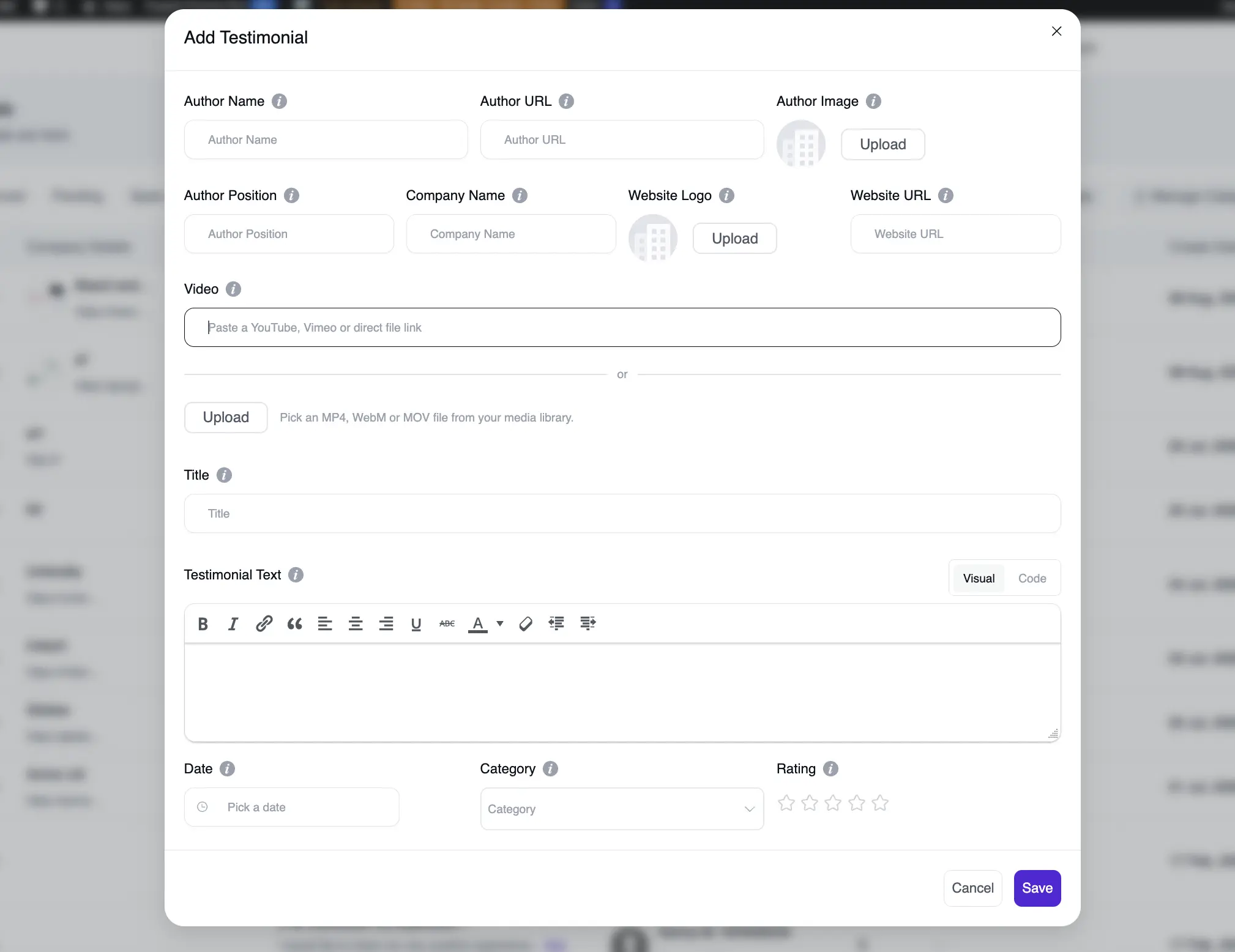
Task: Apply underline formatting
Action: tap(416, 623)
